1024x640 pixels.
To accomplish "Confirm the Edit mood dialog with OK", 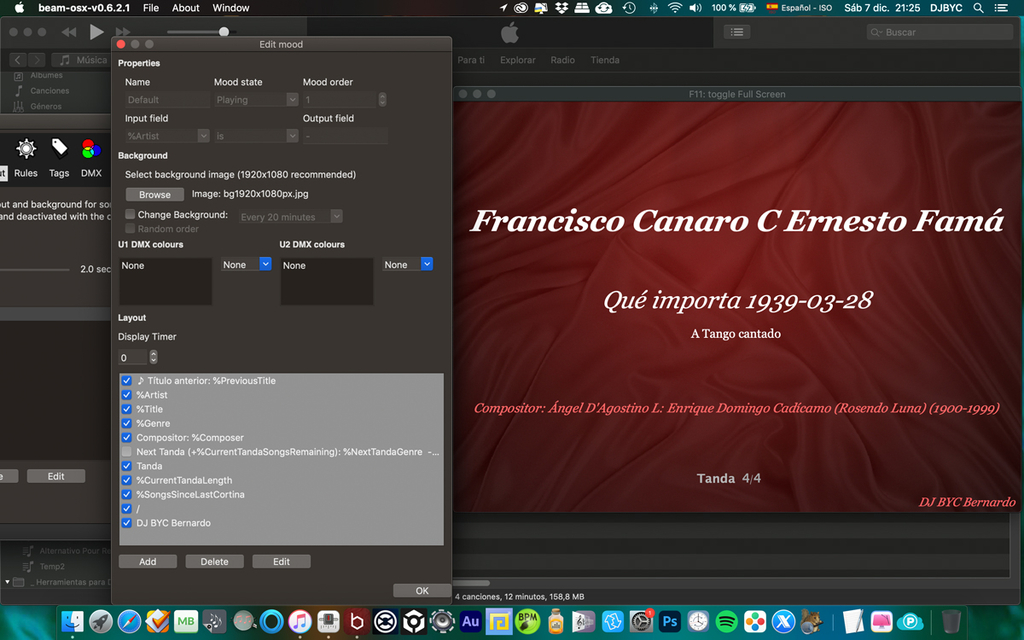I will click(x=422, y=591).
